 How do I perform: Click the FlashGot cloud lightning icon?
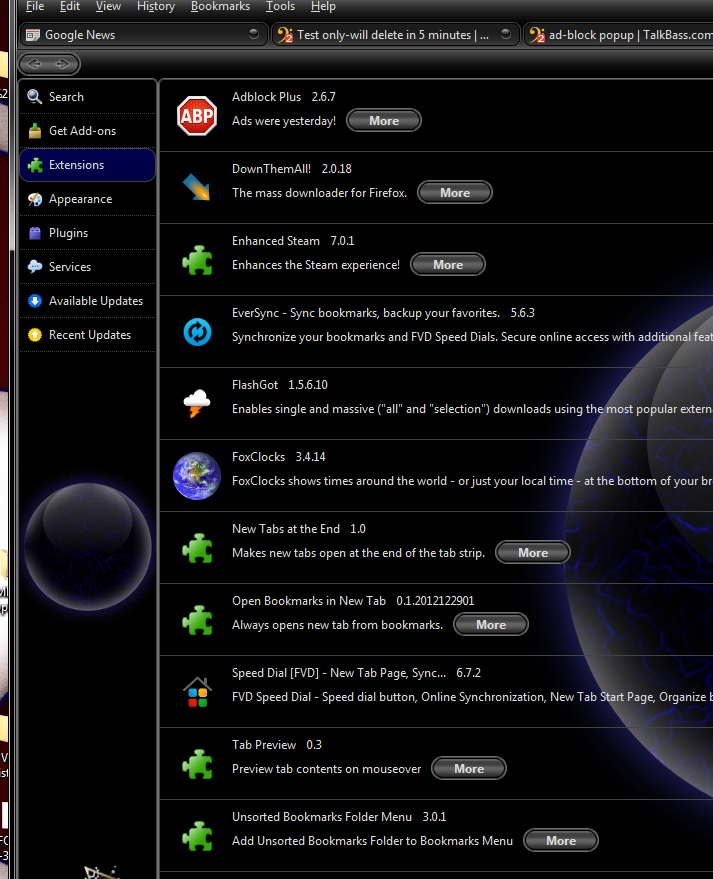click(x=197, y=404)
